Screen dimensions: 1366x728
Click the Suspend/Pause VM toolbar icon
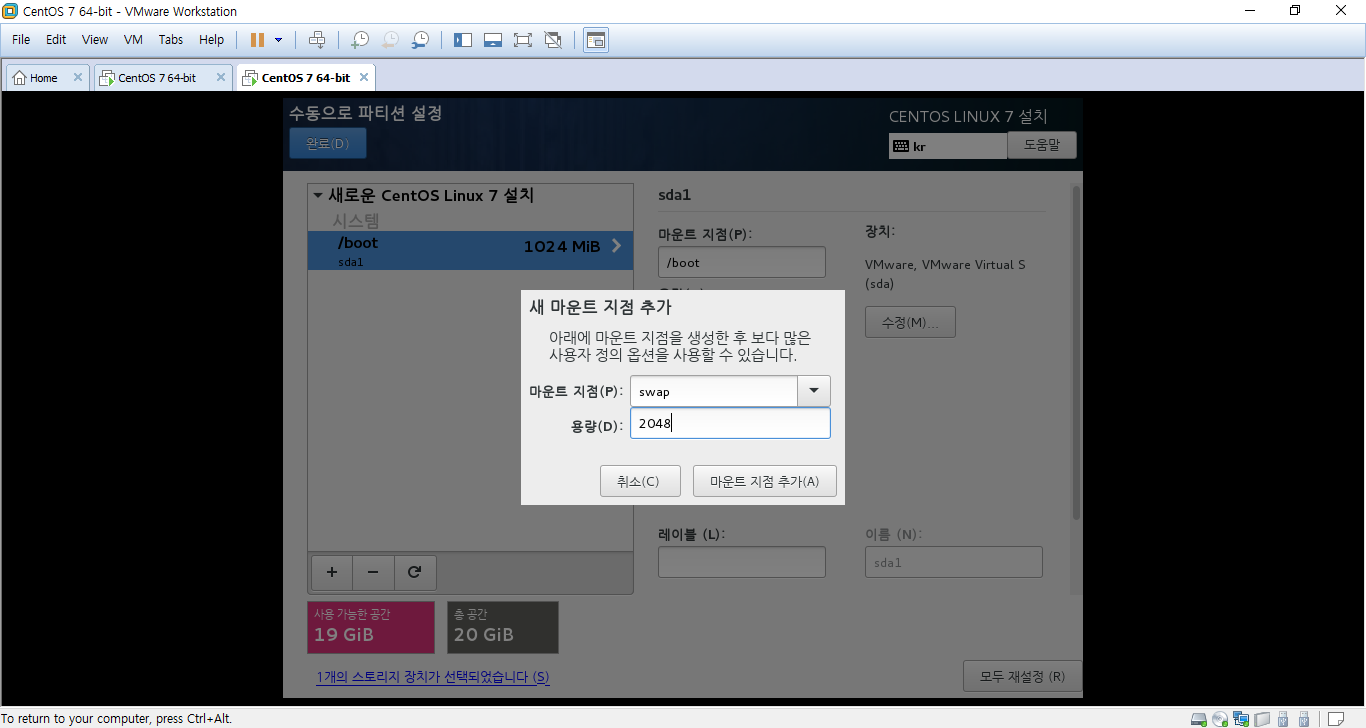(257, 40)
